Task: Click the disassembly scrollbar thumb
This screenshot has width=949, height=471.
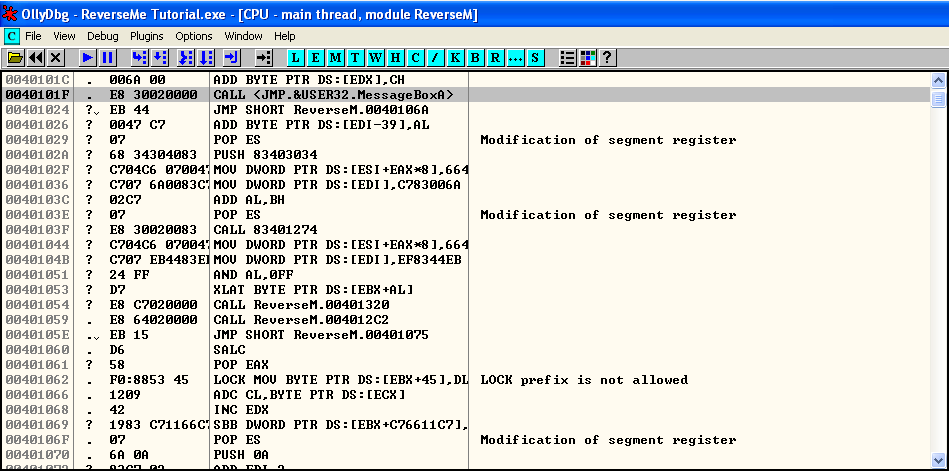Action: click(939, 98)
